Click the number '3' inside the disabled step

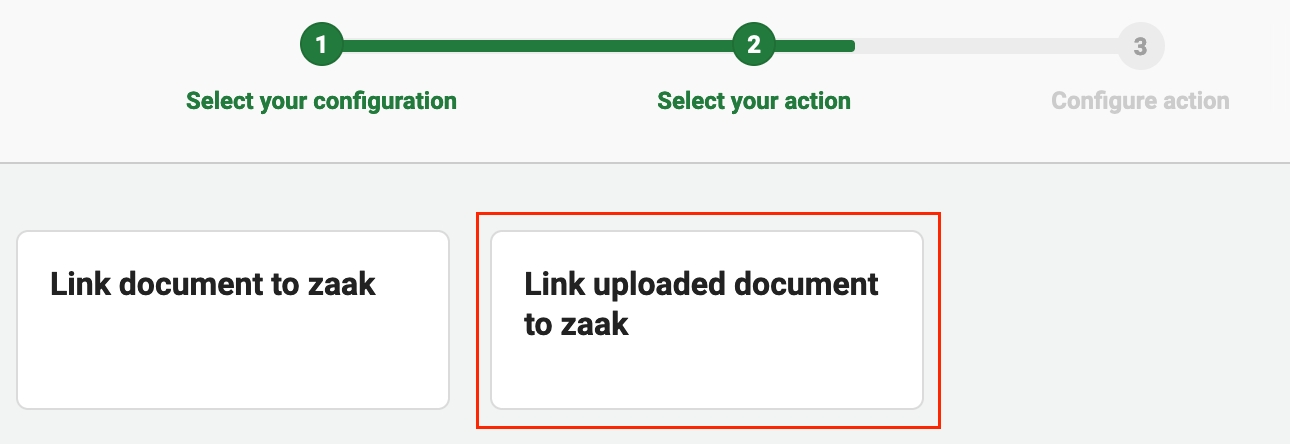[1140, 46]
